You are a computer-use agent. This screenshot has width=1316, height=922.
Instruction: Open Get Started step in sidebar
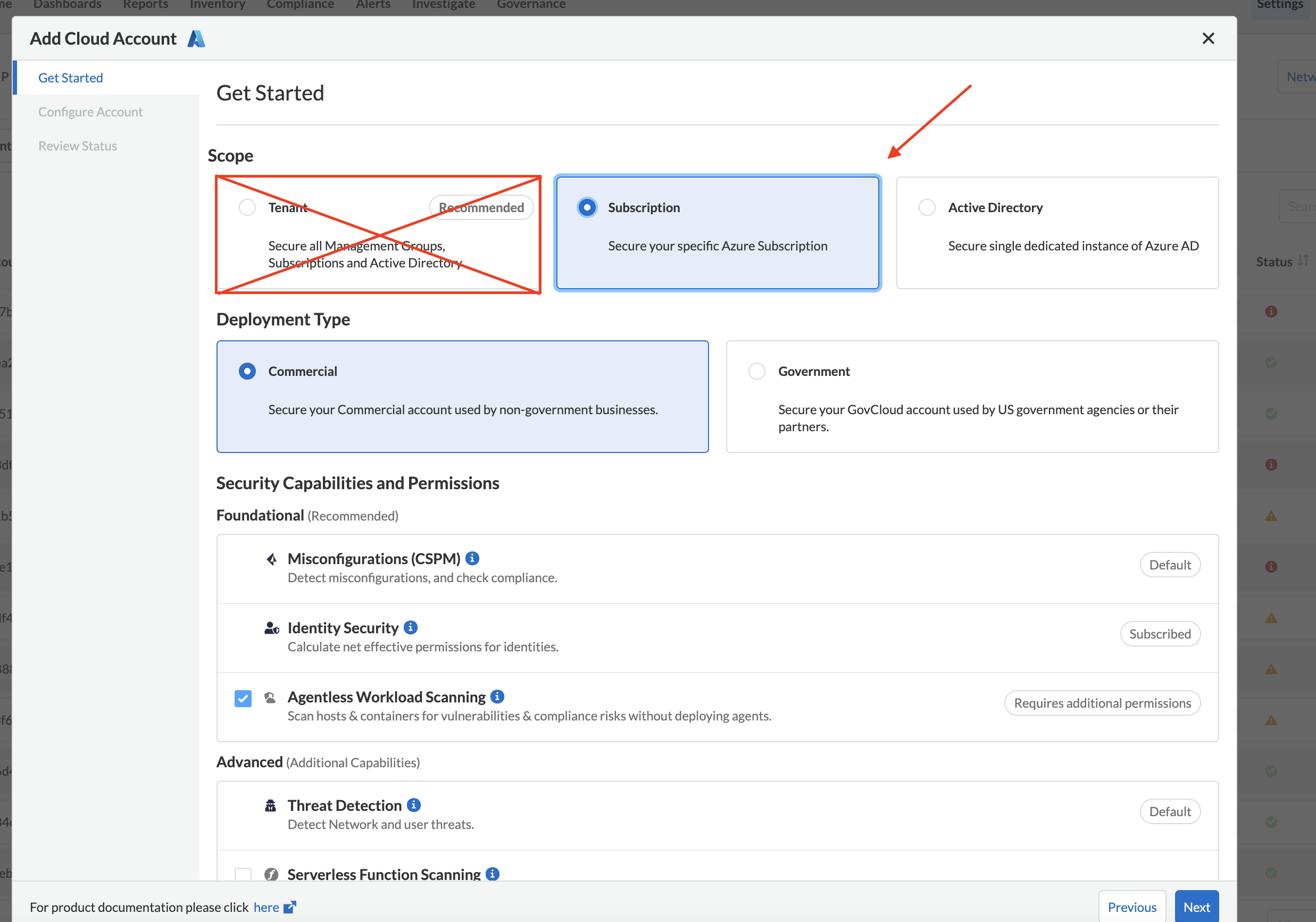tap(71, 78)
